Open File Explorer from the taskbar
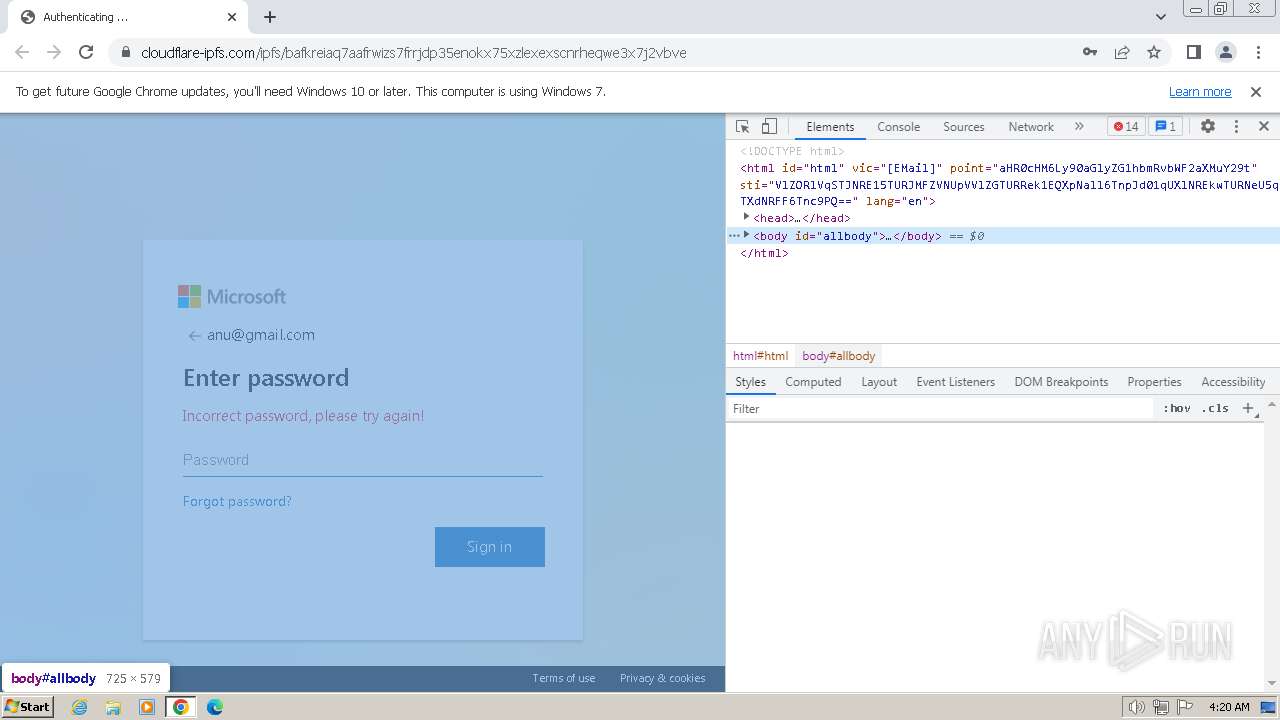Image resolution: width=1280 pixels, height=720 pixels. click(113, 707)
